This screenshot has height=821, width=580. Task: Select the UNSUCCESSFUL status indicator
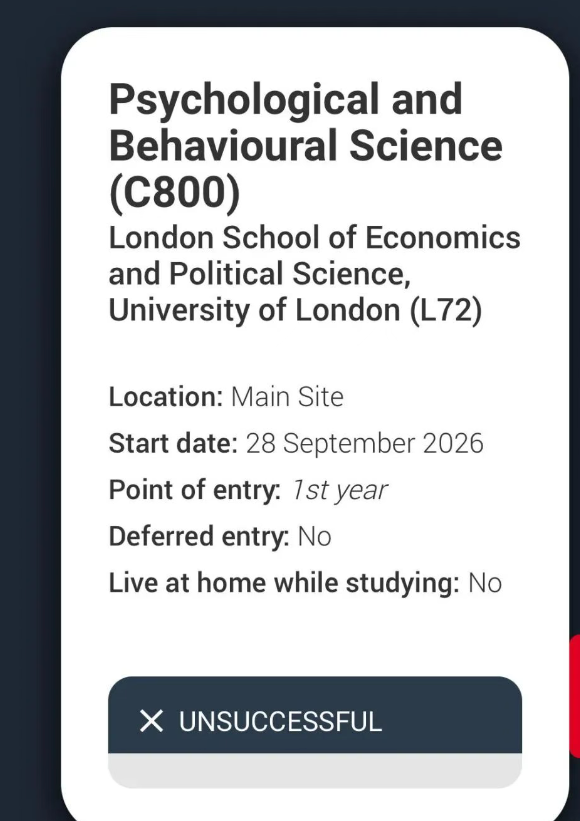point(280,720)
